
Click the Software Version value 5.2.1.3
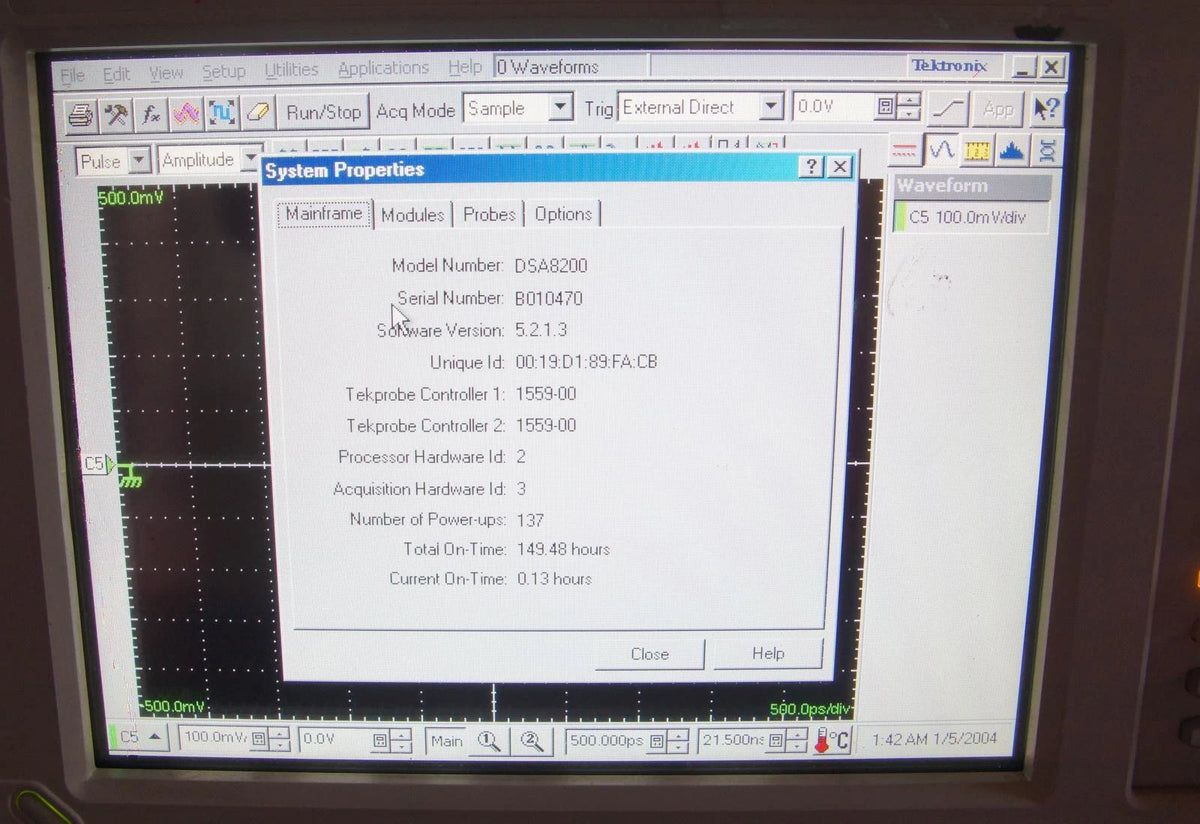(541, 330)
